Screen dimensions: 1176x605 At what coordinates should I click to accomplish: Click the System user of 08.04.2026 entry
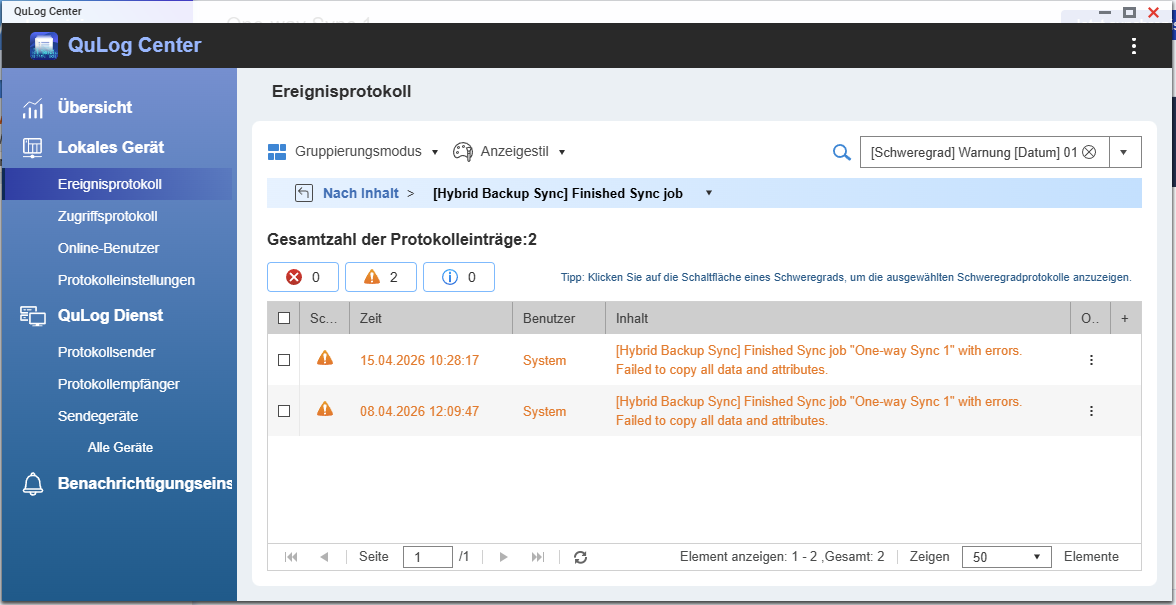[544, 412]
